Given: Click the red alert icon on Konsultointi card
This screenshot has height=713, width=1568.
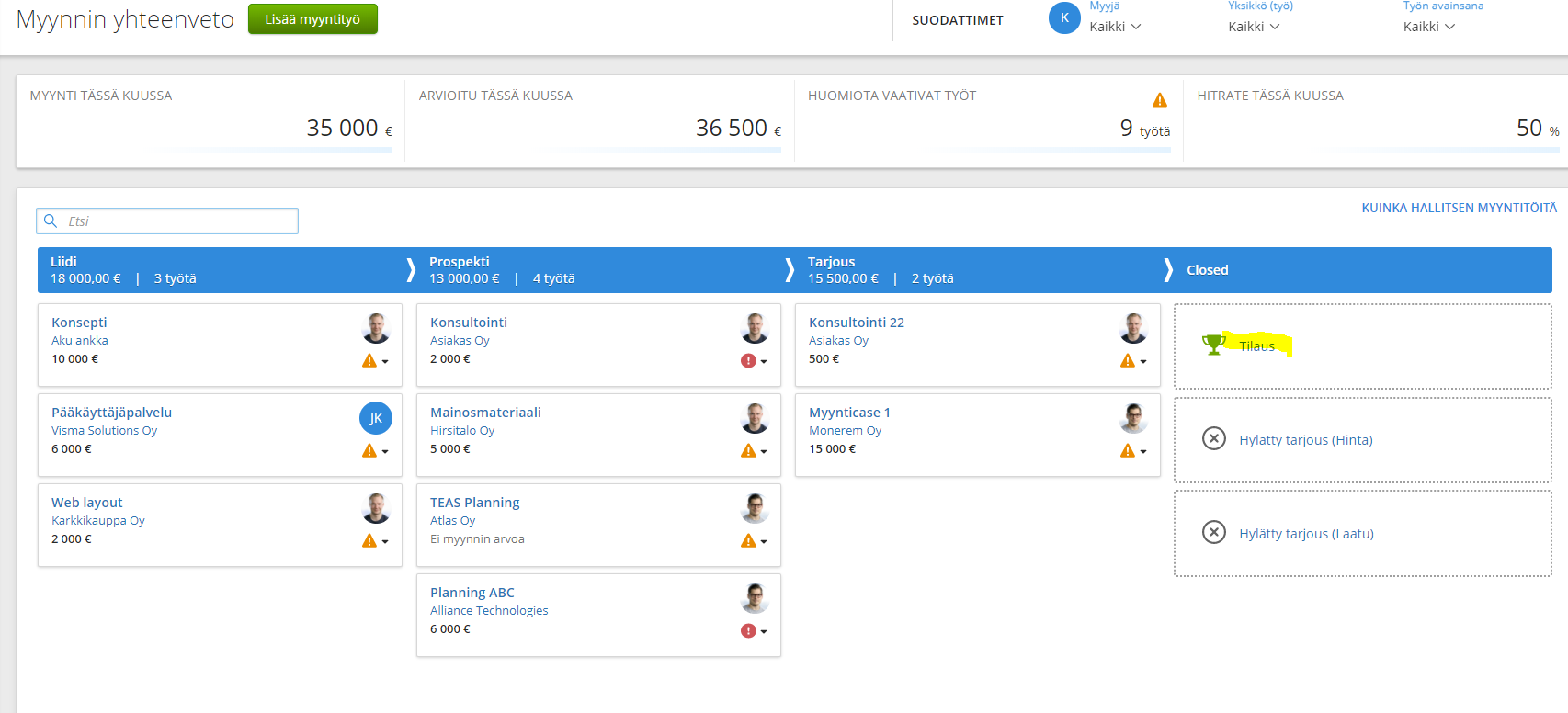Looking at the screenshot, I should [x=748, y=361].
